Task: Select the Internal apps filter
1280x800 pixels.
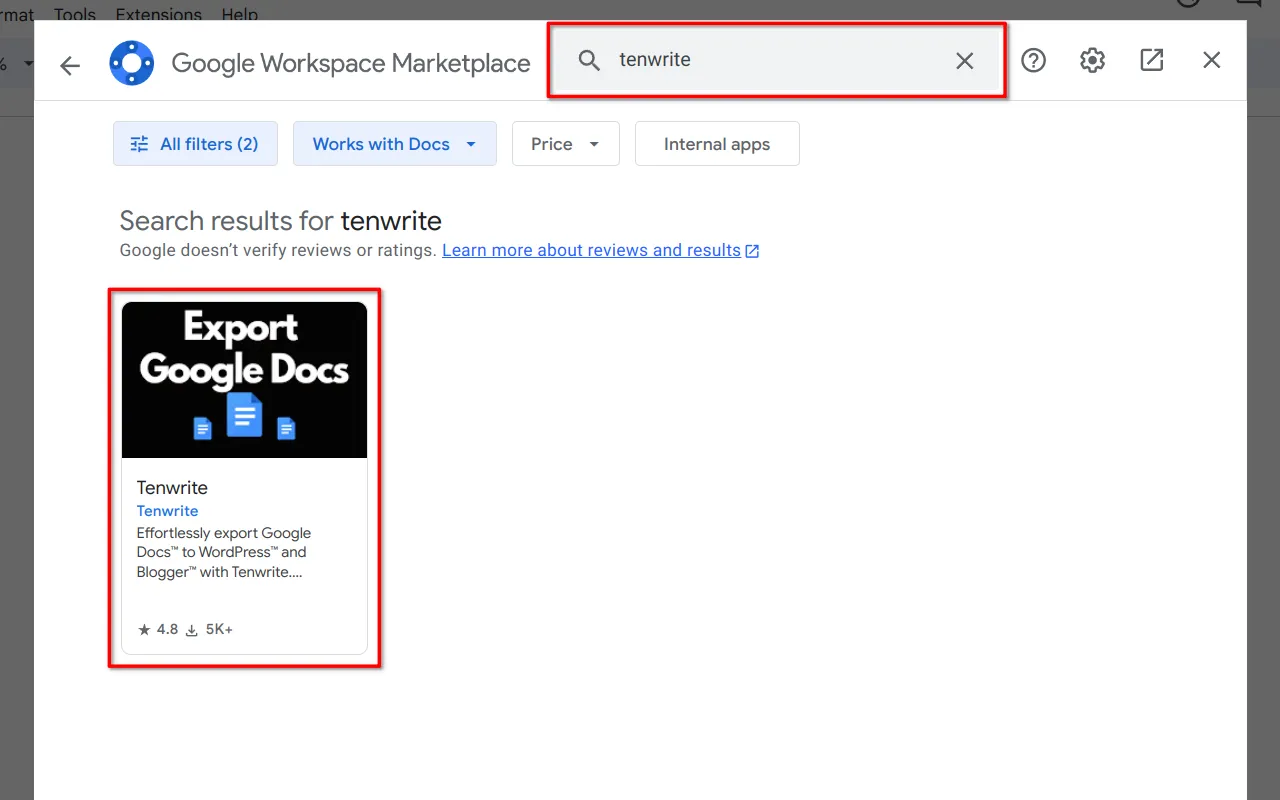Action: coord(717,143)
